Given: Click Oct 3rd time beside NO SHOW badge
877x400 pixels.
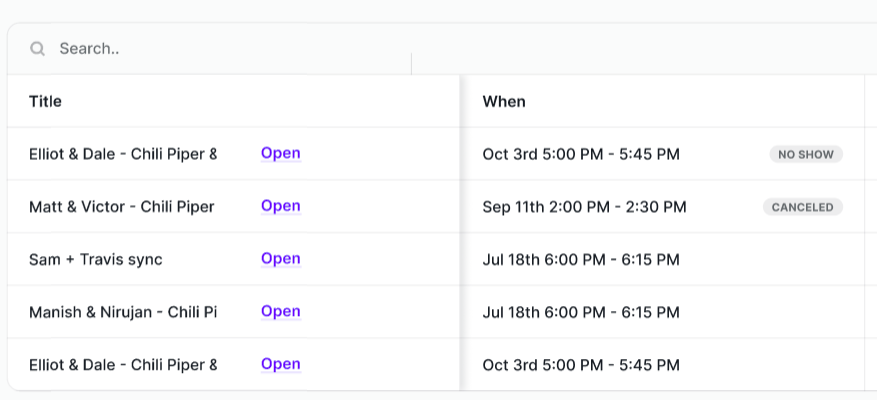Looking at the screenshot, I should tap(581, 154).
